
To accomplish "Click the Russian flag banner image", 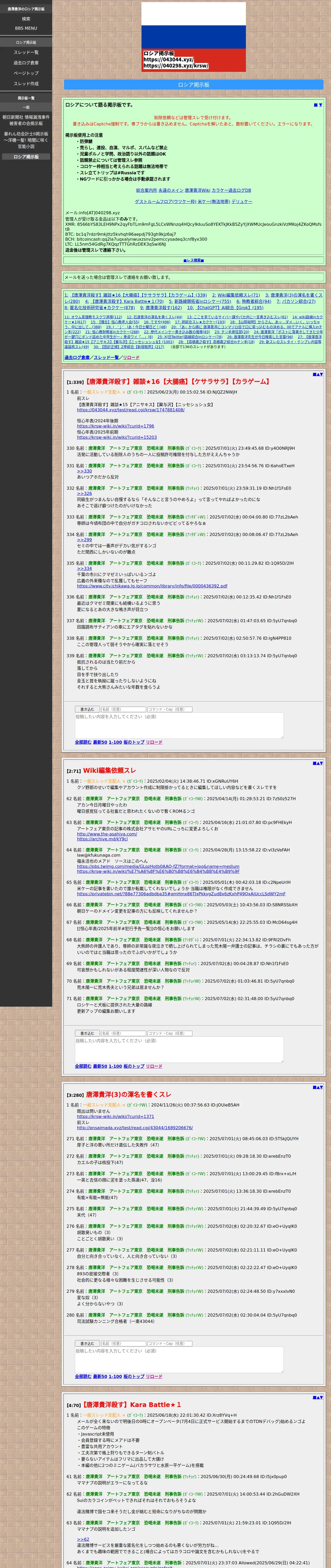I will [x=193, y=37].
